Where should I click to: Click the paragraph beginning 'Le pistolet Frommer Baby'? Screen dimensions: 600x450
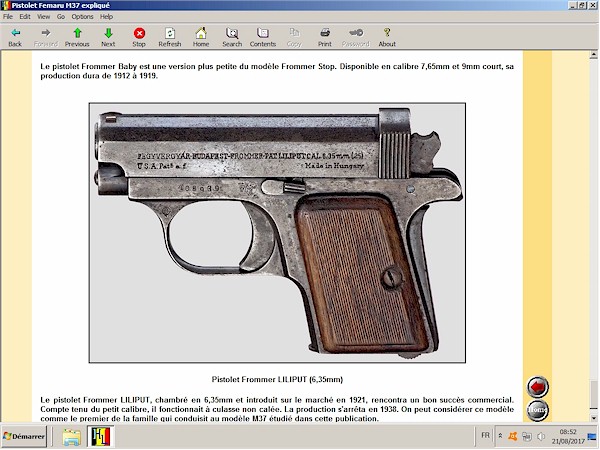[277, 71]
